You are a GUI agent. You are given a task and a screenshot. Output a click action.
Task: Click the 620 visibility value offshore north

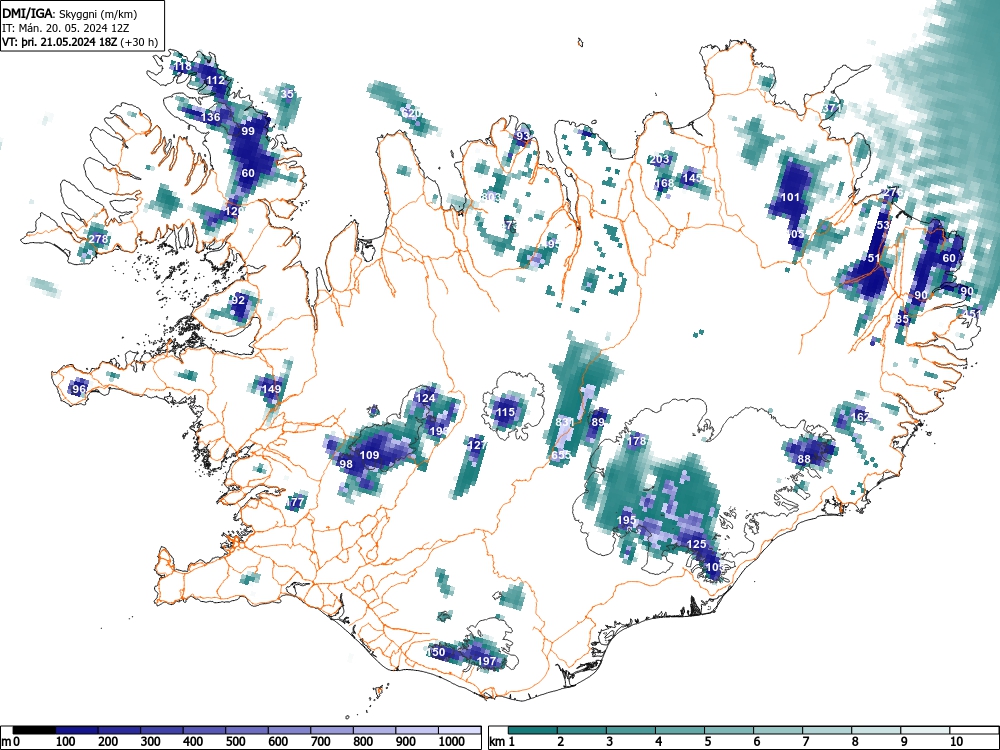[412, 113]
